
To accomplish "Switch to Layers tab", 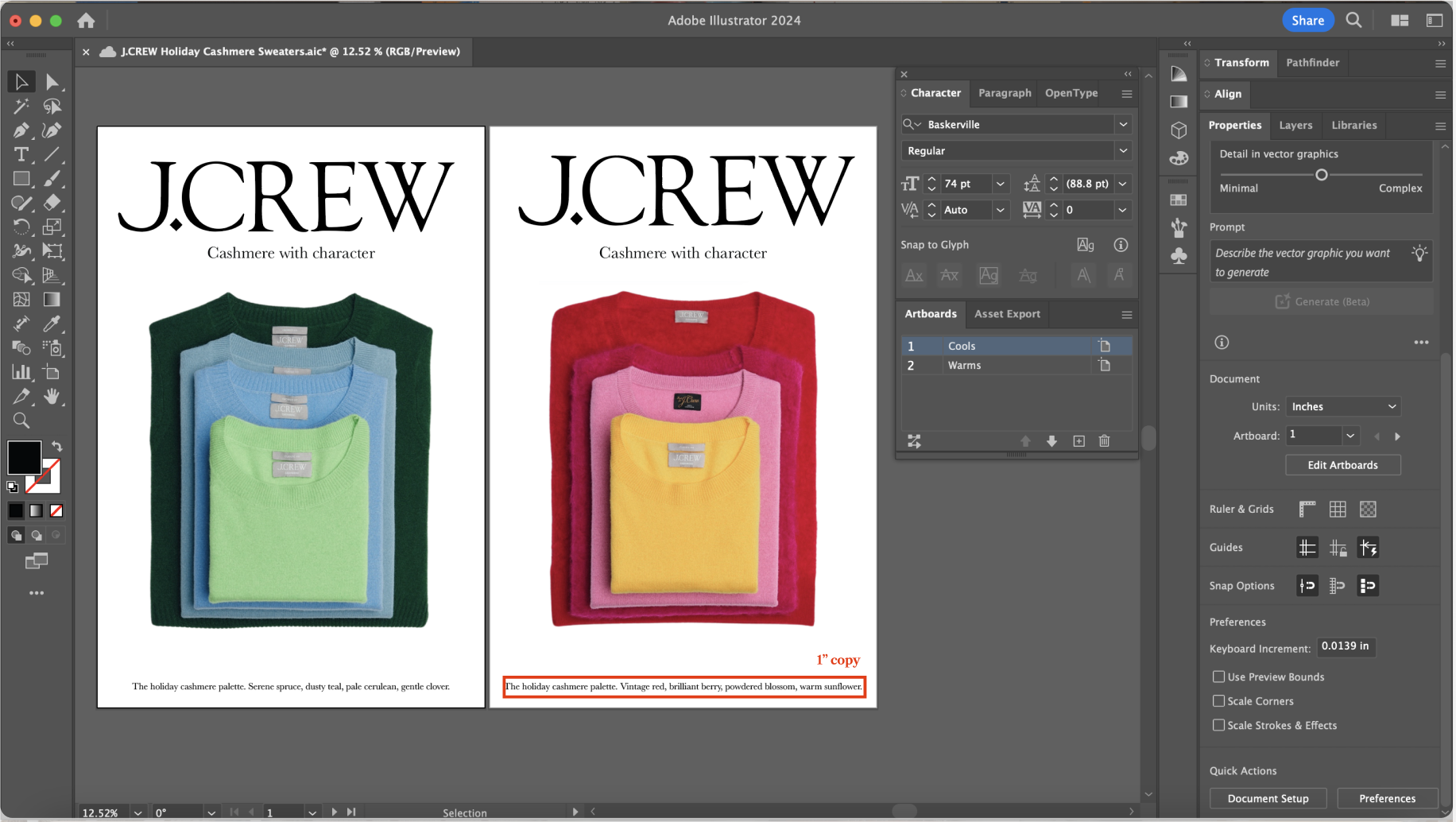I will [x=1295, y=126].
